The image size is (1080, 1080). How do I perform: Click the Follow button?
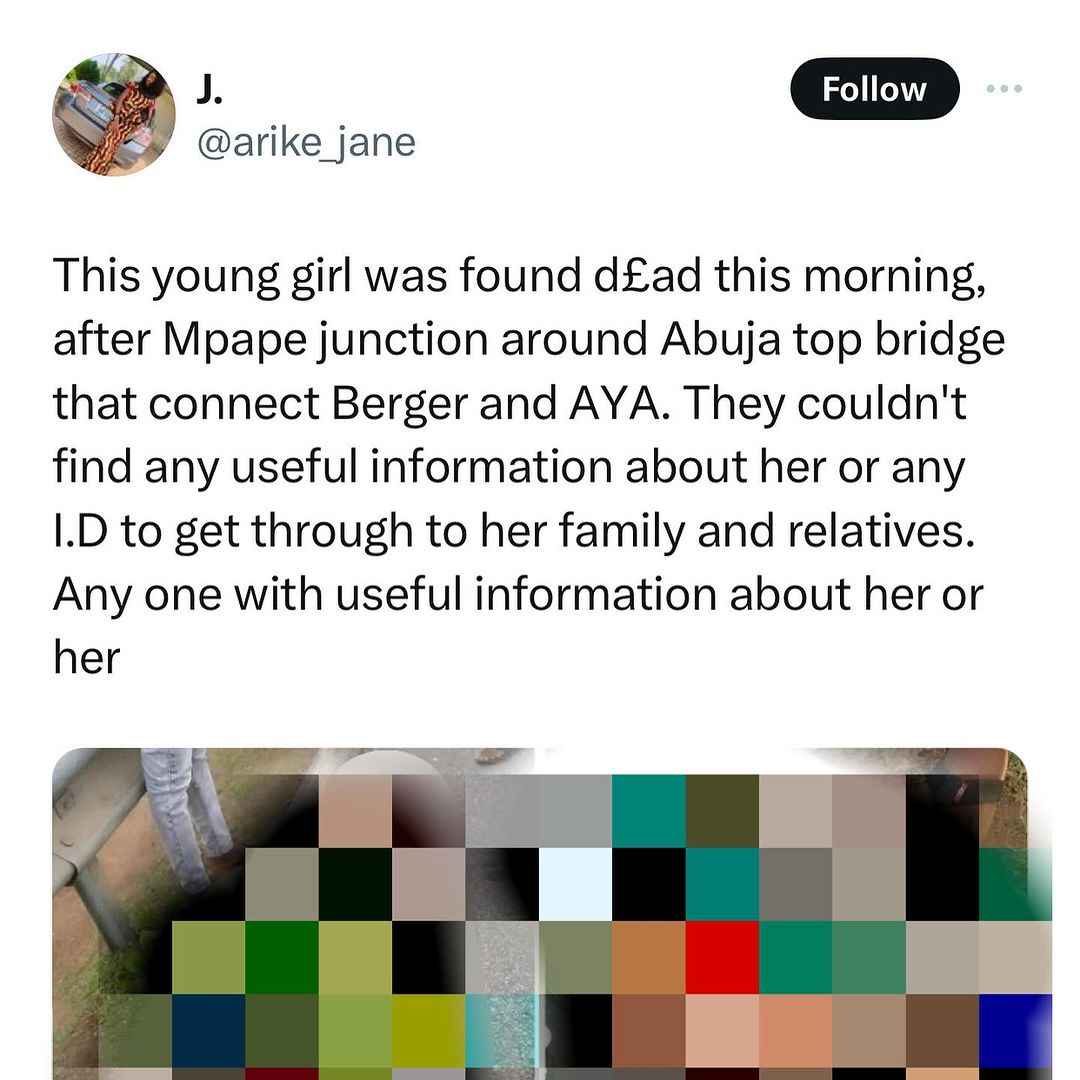pyautogui.click(x=874, y=89)
